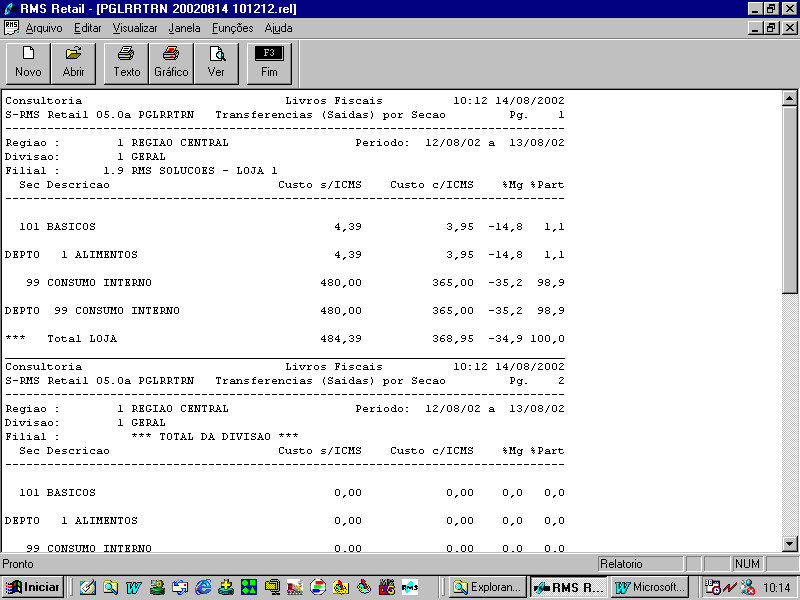Click the green-blue four-square quick launch icon
800x600 pixels.
coord(249,587)
